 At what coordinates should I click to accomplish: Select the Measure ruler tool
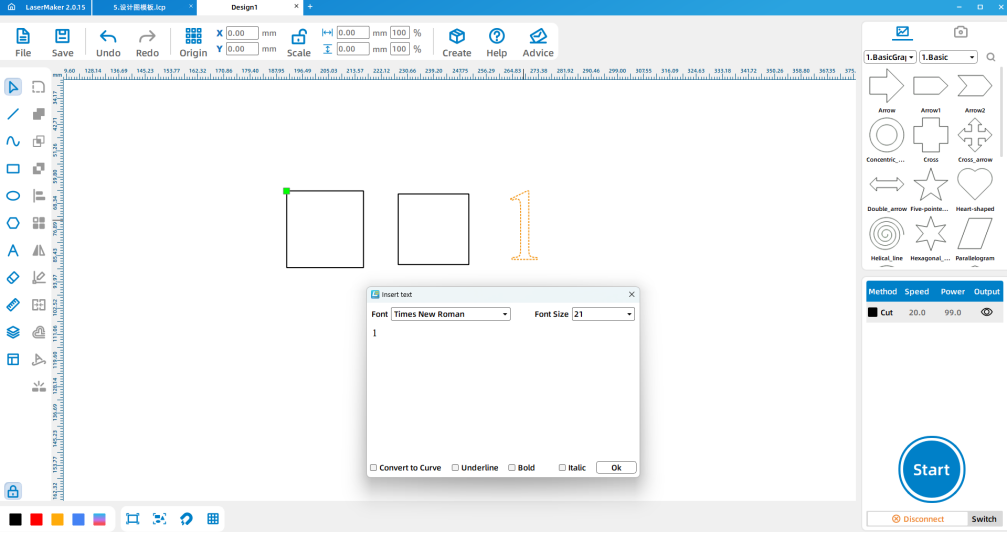(x=13, y=305)
